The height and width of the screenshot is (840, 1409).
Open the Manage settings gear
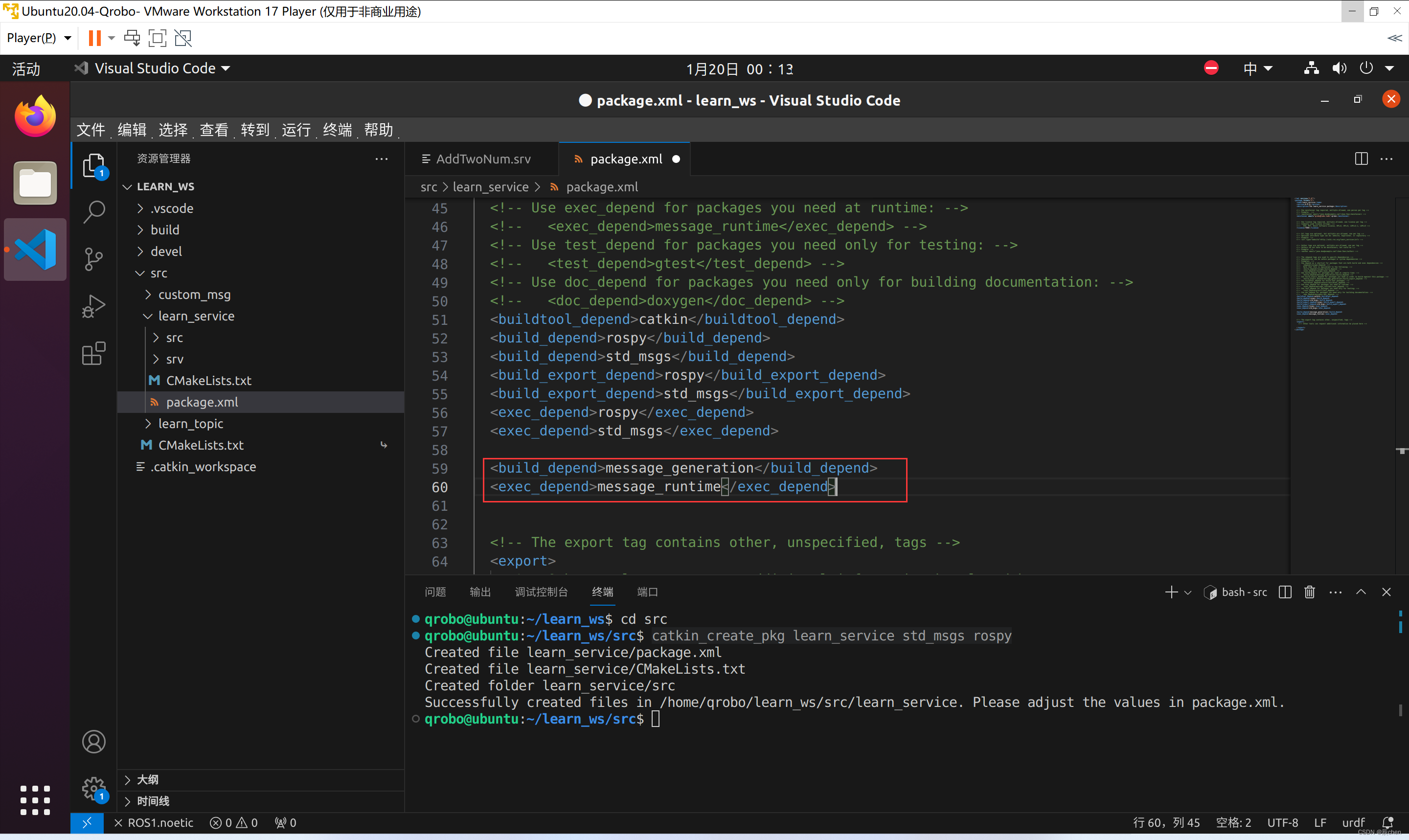[94, 788]
